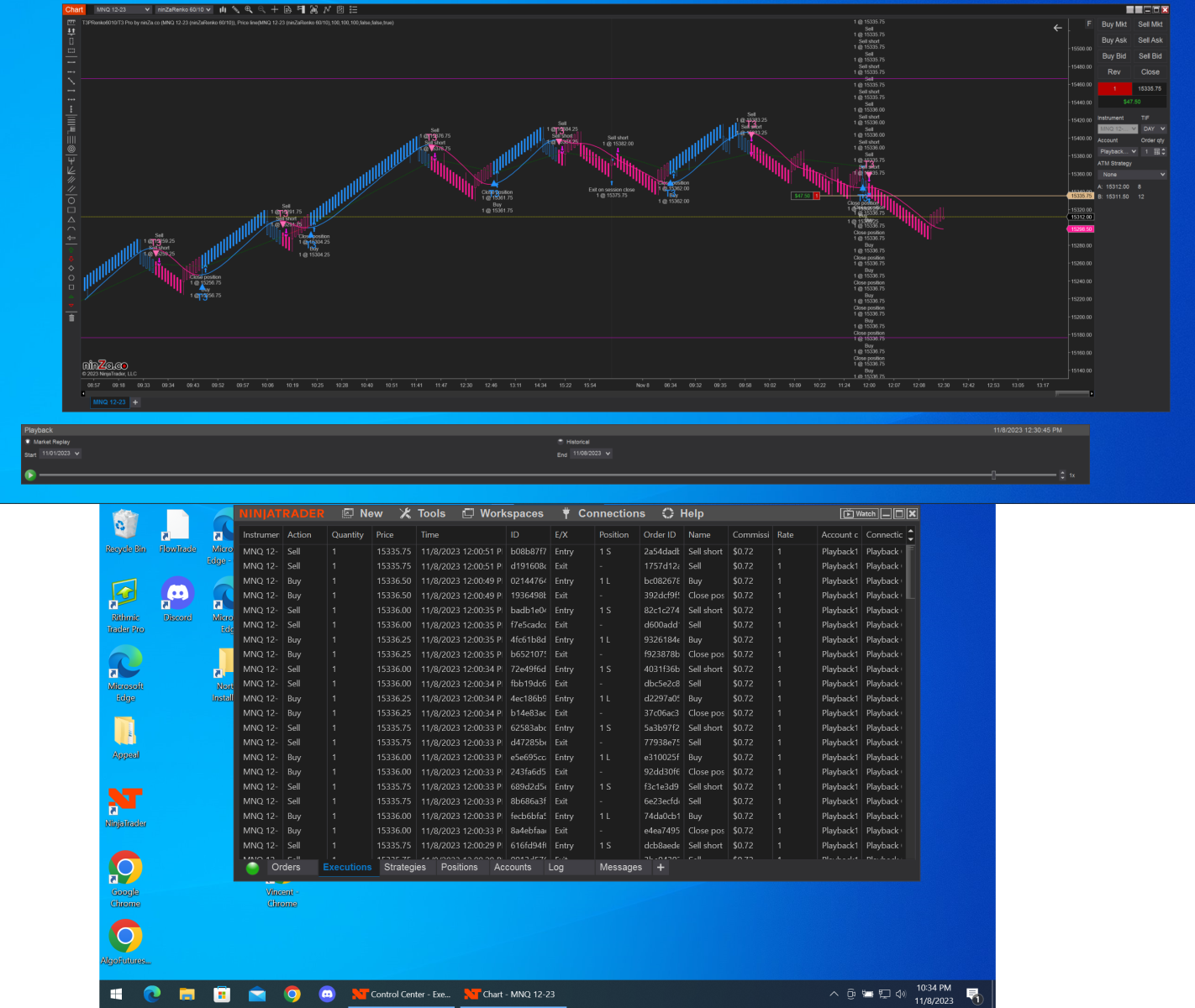This screenshot has height=1008, width=1195.
Task: Click the Zoom In magnifier on chart toolbar
Action: tap(249, 10)
